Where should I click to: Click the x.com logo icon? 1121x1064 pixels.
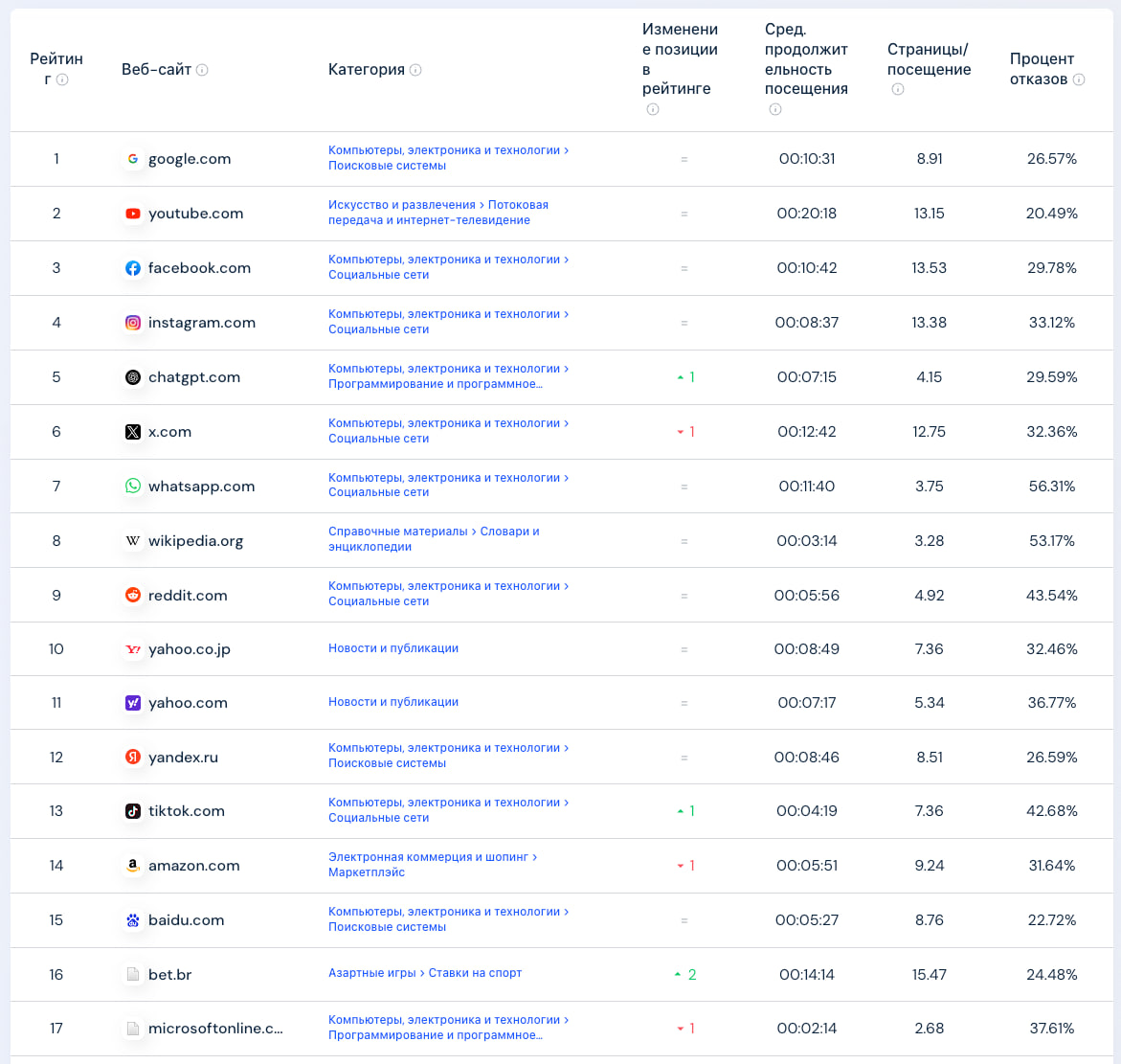click(133, 432)
